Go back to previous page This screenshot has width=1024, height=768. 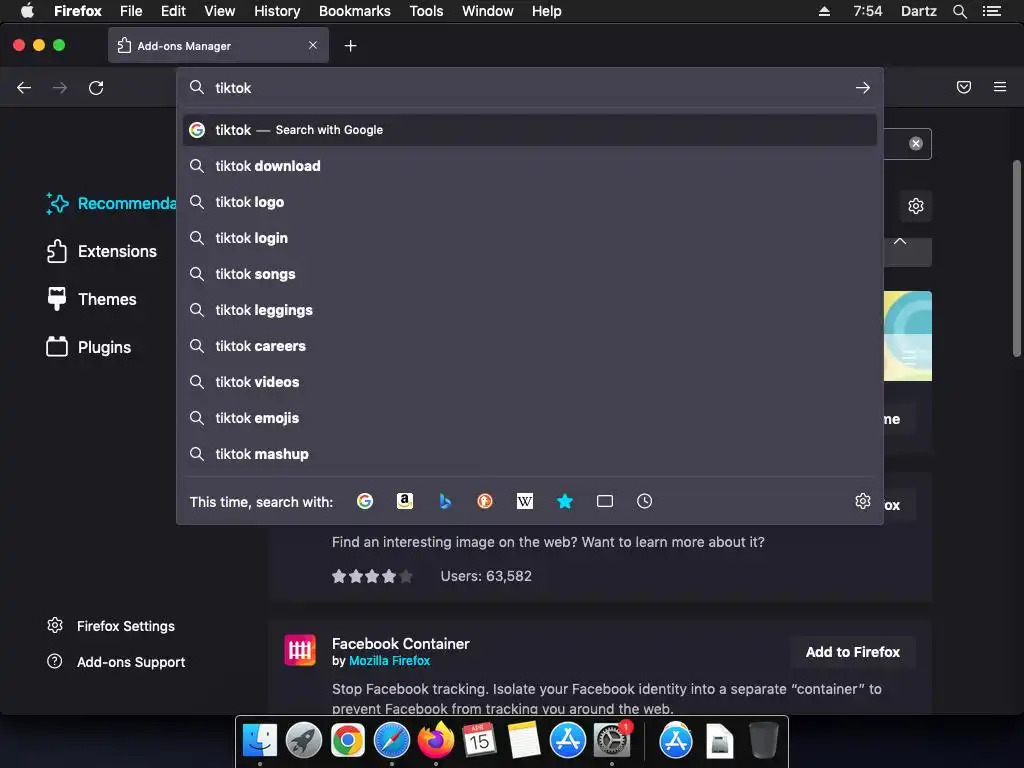(24, 88)
